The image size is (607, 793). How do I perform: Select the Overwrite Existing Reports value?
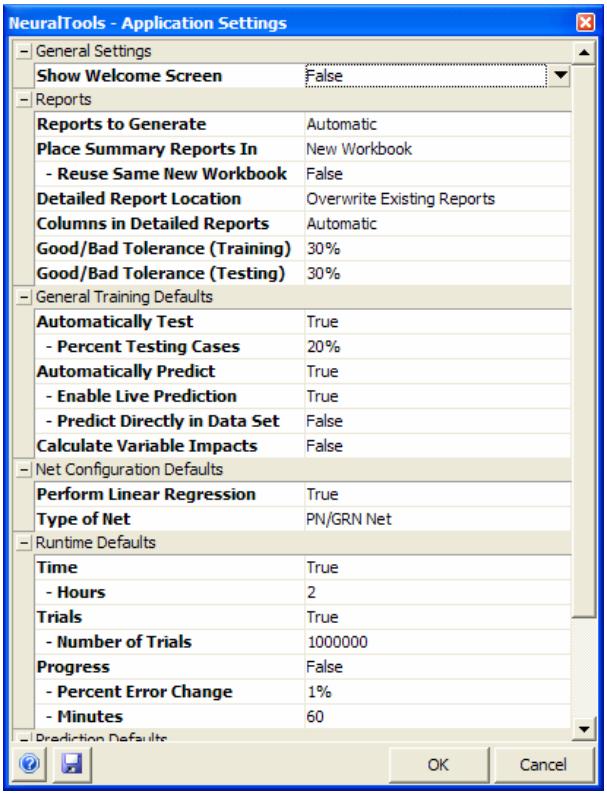click(438, 199)
